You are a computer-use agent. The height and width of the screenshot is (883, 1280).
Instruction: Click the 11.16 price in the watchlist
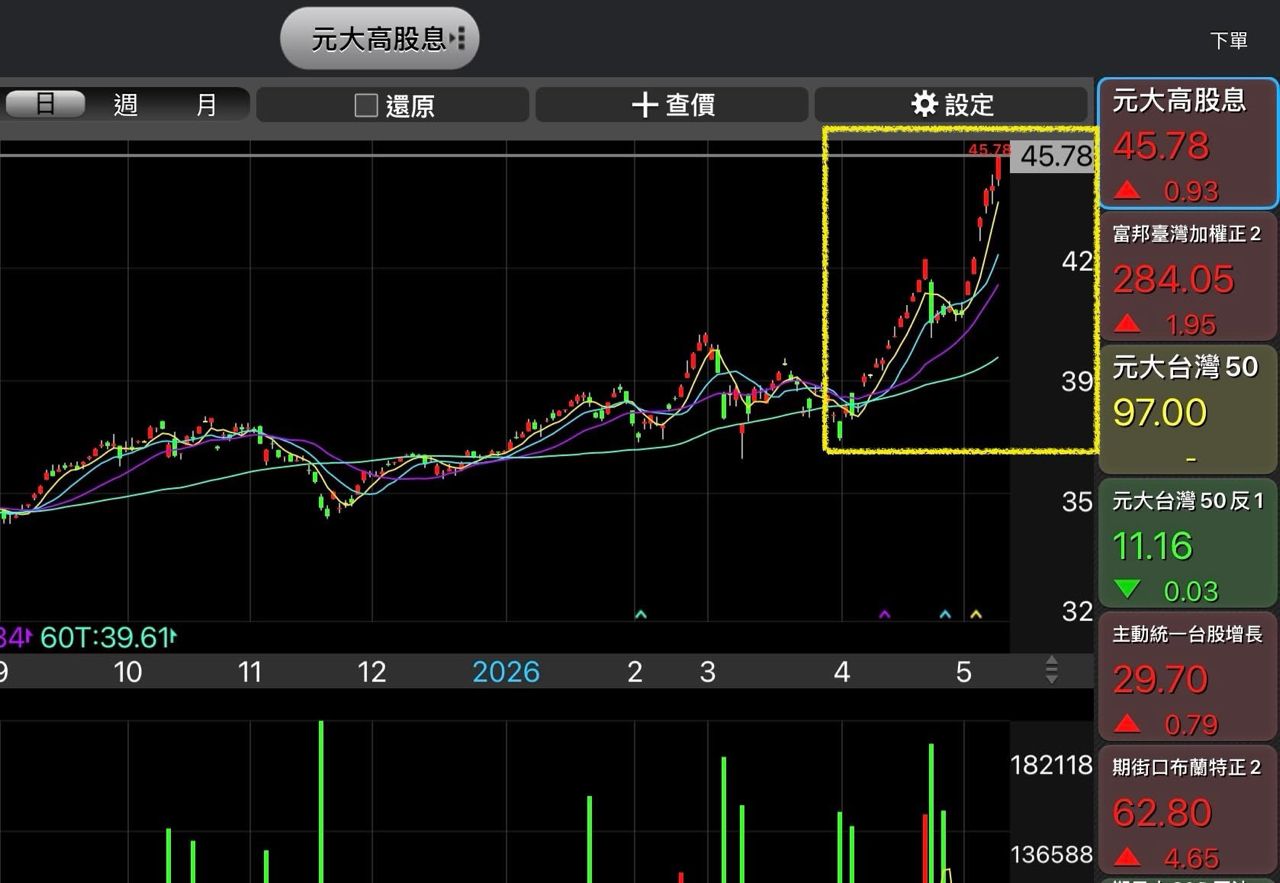coord(1152,546)
